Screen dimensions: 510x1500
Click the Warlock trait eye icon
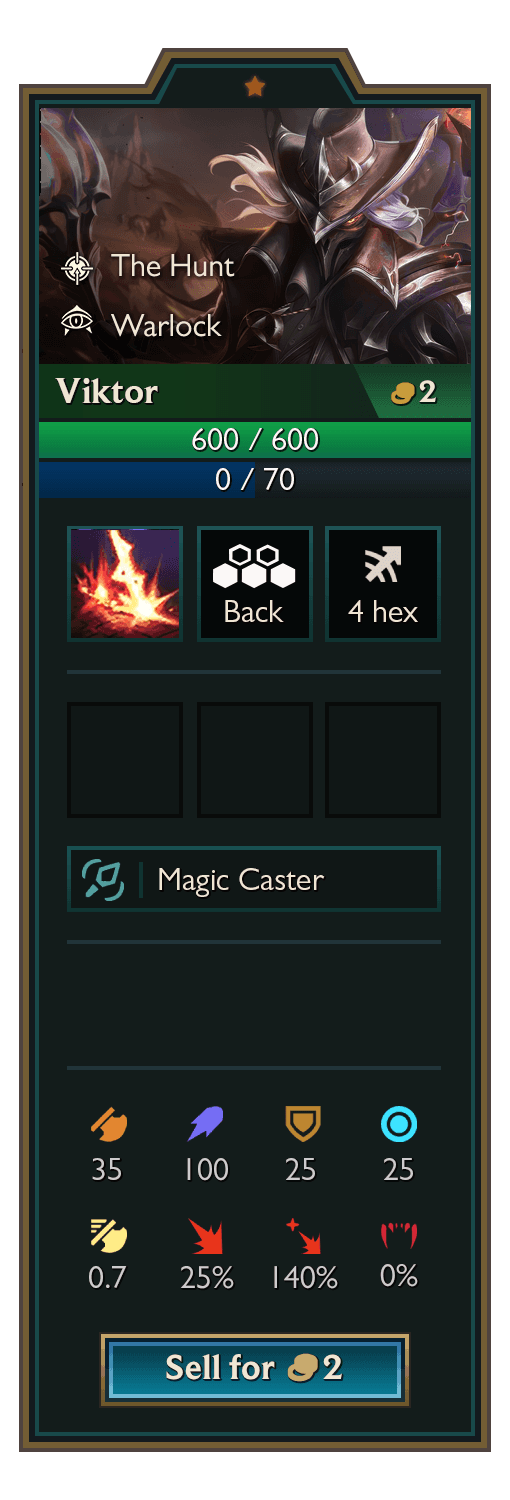(x=77, y=323)
